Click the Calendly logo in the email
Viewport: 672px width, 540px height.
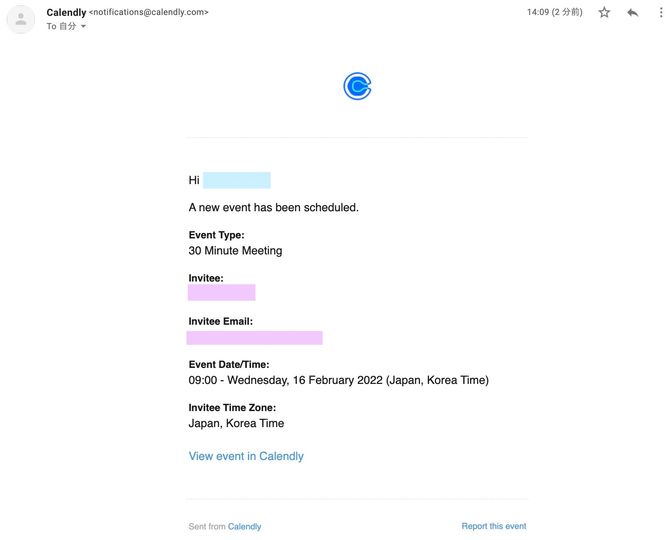[357, 86]
